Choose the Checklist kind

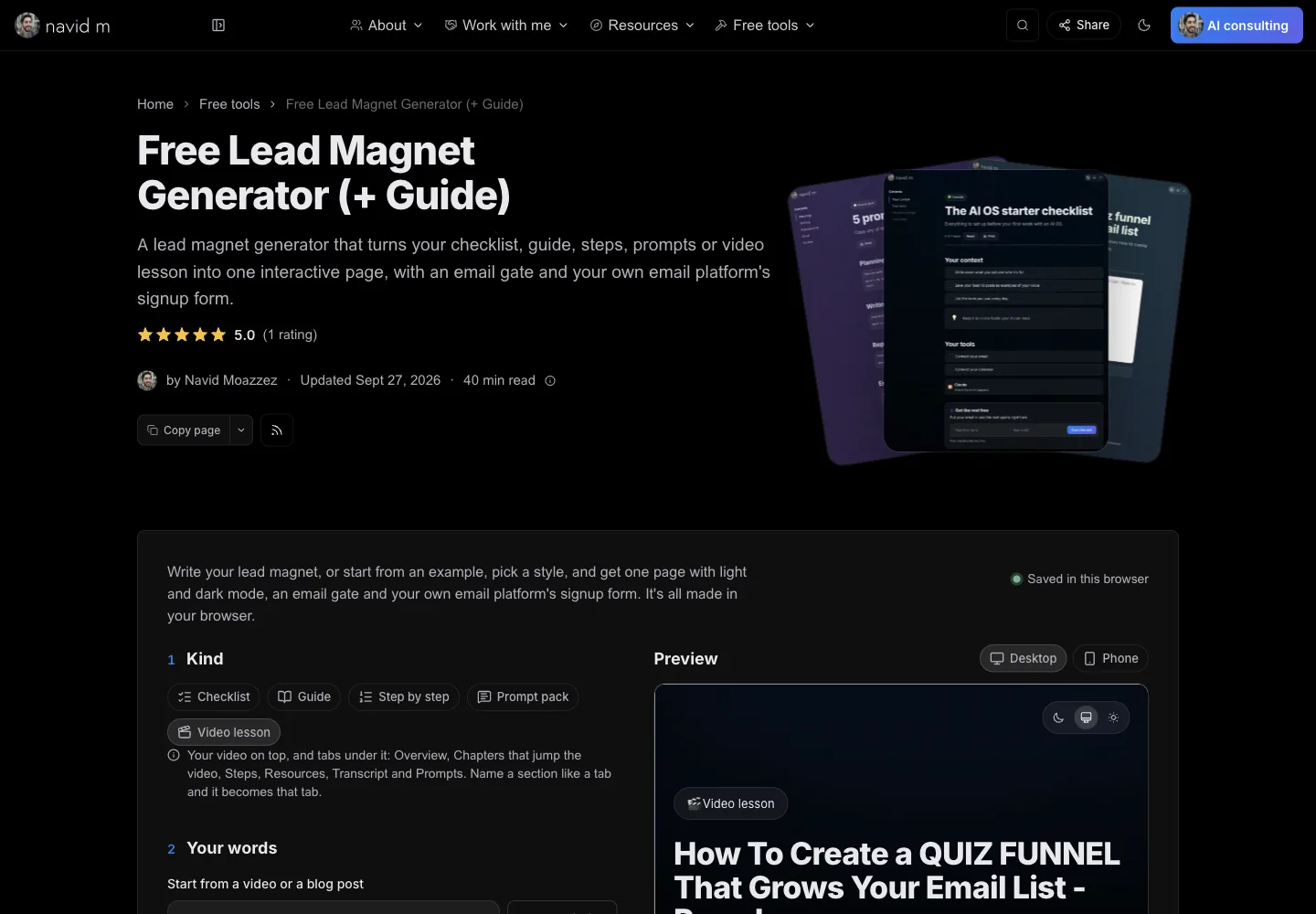(x=214, y=696)
